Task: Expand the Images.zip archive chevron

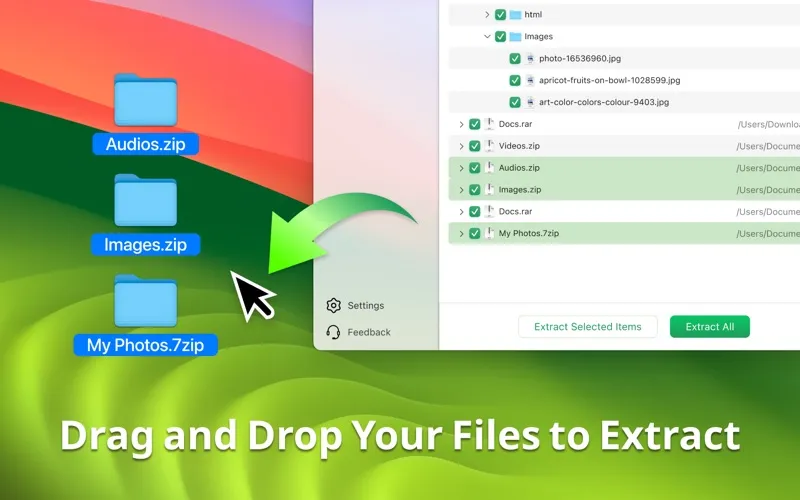Action: (461, 190)
